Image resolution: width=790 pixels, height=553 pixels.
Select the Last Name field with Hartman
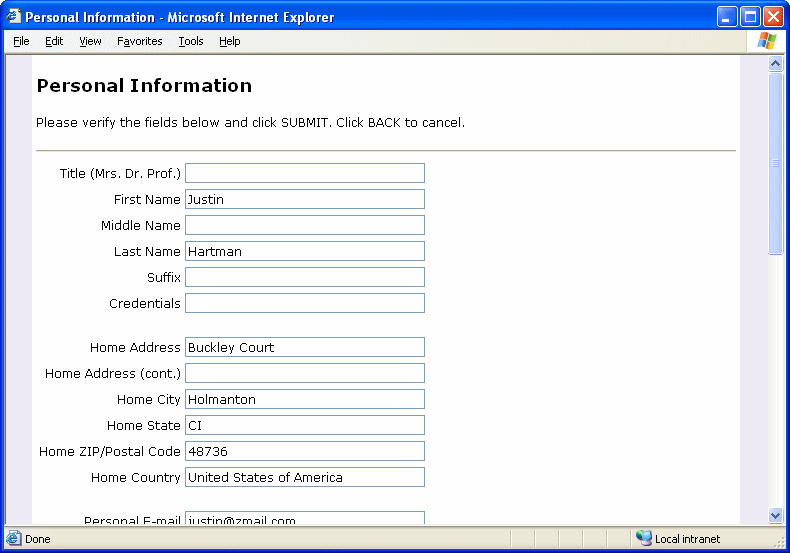tap(304, 251)
